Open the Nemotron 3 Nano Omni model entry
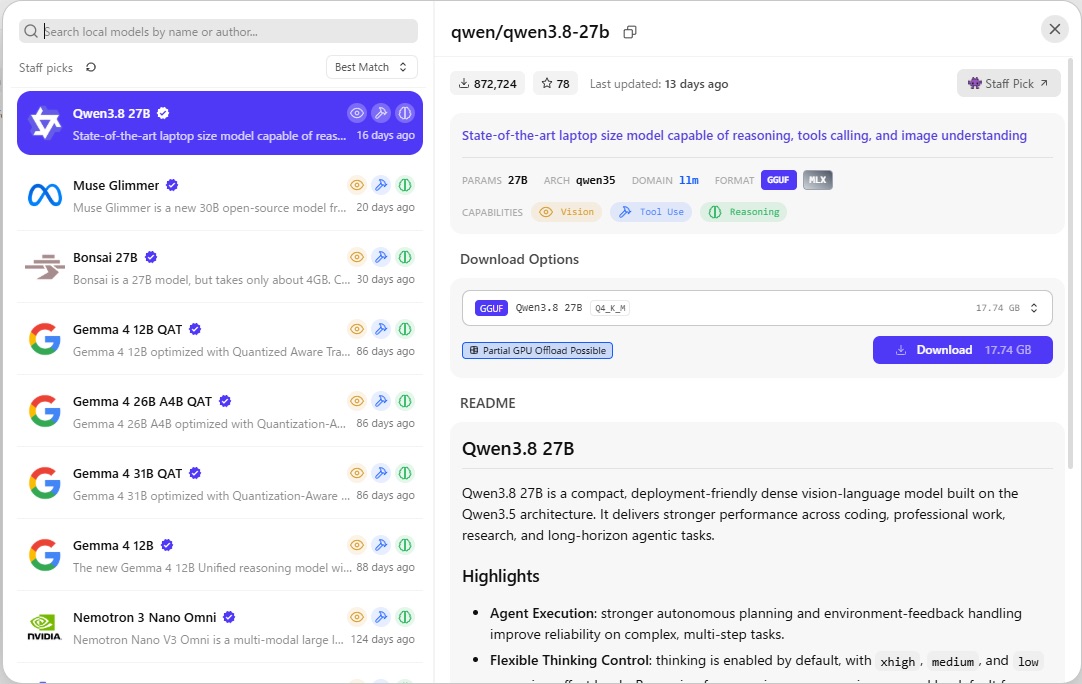 pos(220,627)
